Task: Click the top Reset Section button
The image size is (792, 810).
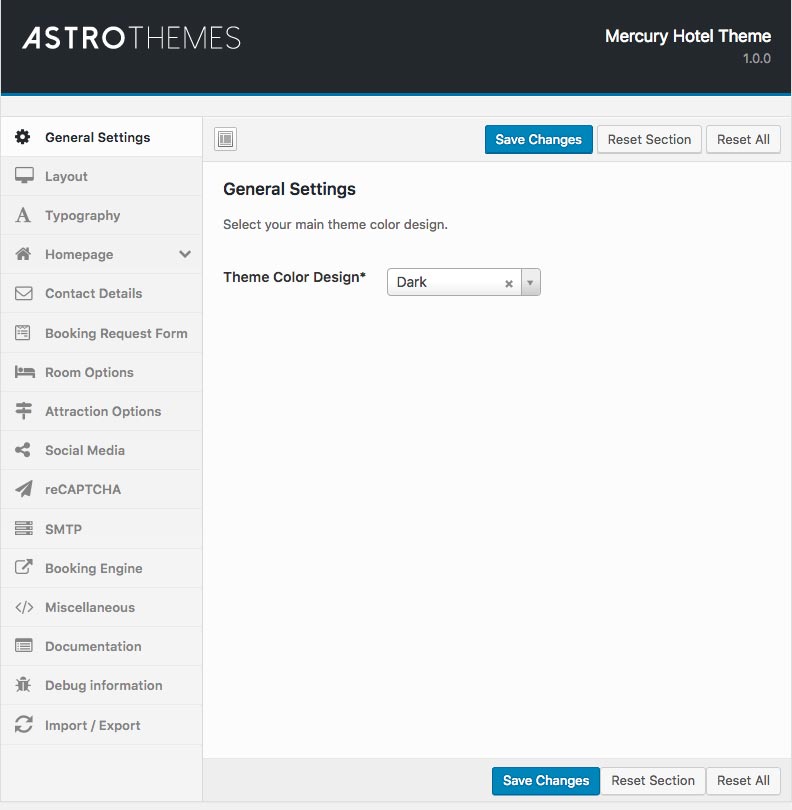Action: coord(649,139)
